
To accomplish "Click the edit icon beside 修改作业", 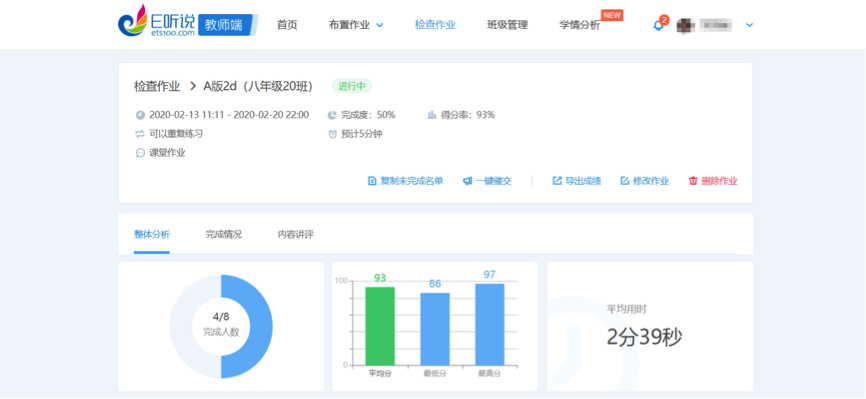I will 625,181.
